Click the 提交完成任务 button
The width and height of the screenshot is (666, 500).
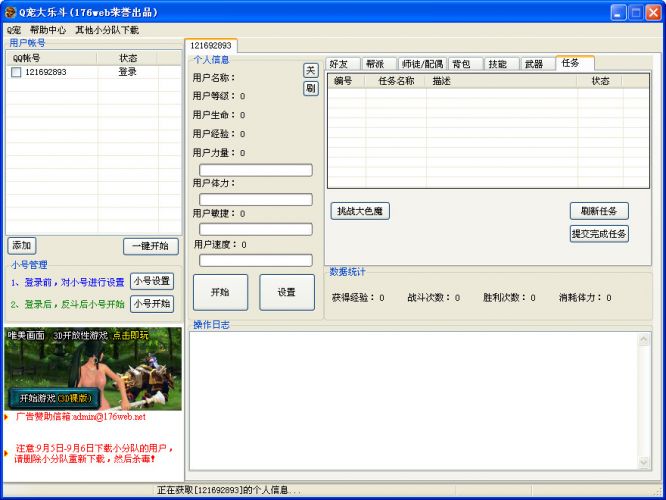pyautogui.click(x=598, y=234)
